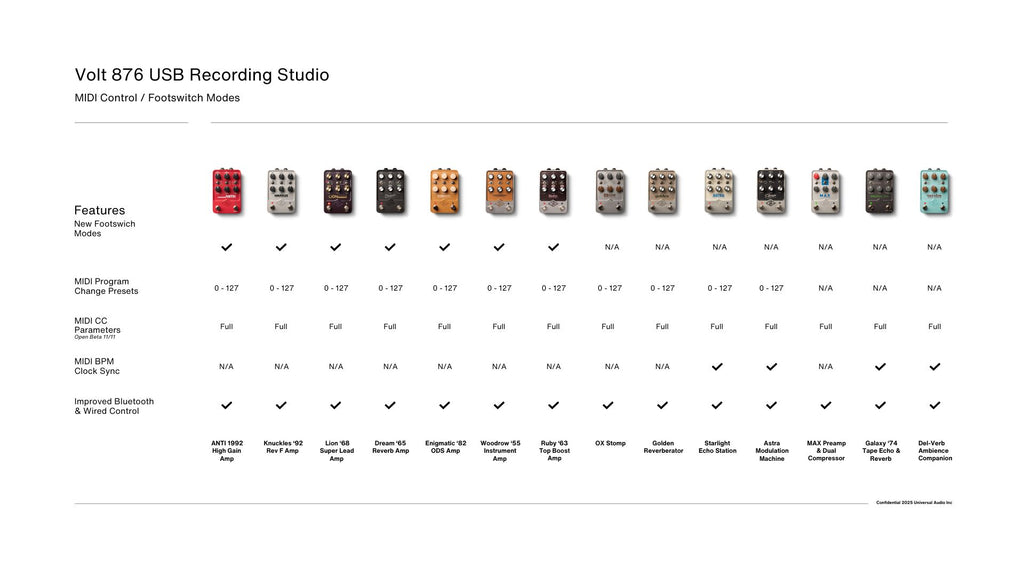Click Del-Verb's Improved Bluetooth checkmark

click(934, 405)
